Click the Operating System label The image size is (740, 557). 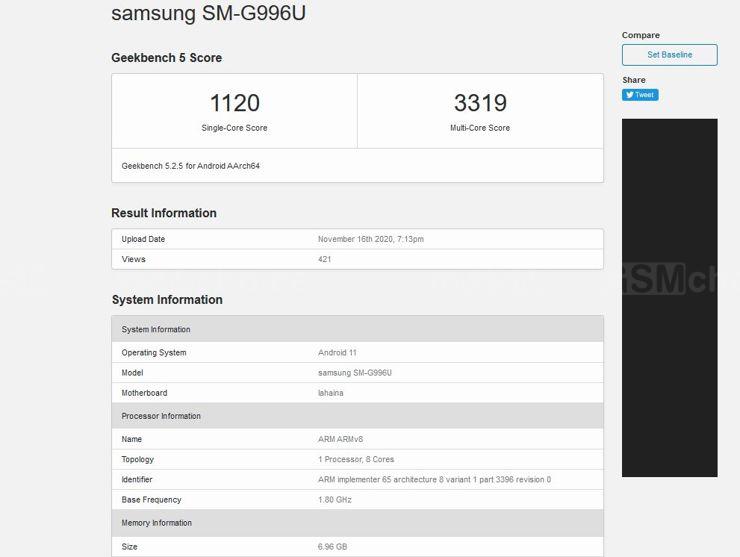point(154,353)
